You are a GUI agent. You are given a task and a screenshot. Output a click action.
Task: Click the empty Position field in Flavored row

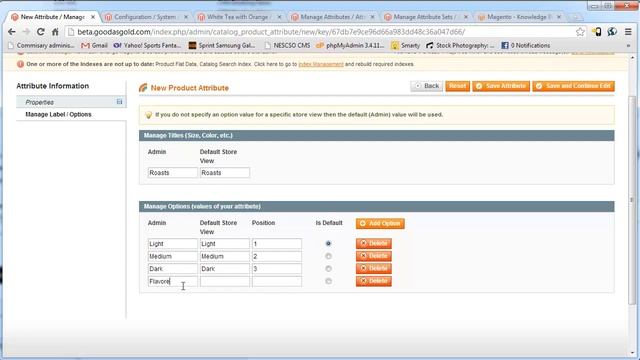(x=277, y=281)
